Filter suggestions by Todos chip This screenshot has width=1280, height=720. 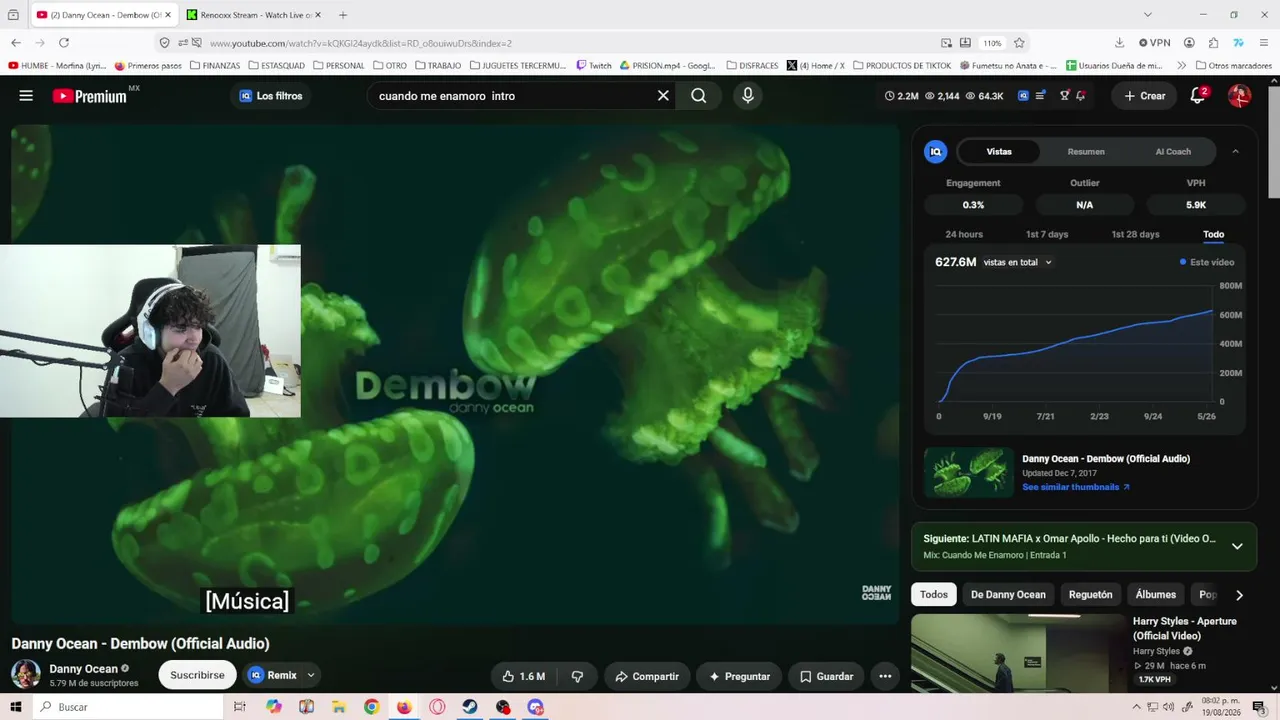point(934,594)
